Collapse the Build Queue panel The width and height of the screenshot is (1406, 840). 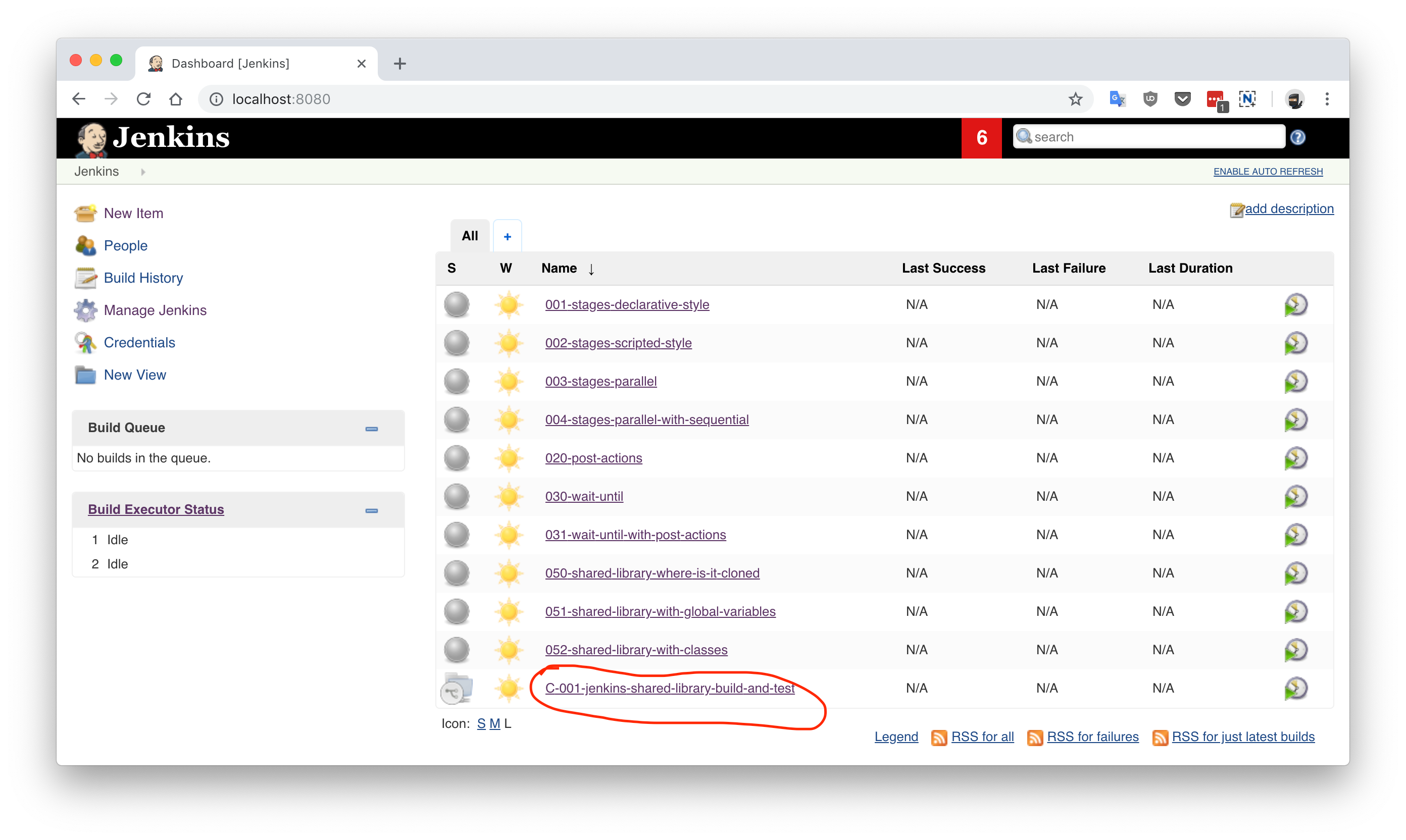tap(372, 429)
